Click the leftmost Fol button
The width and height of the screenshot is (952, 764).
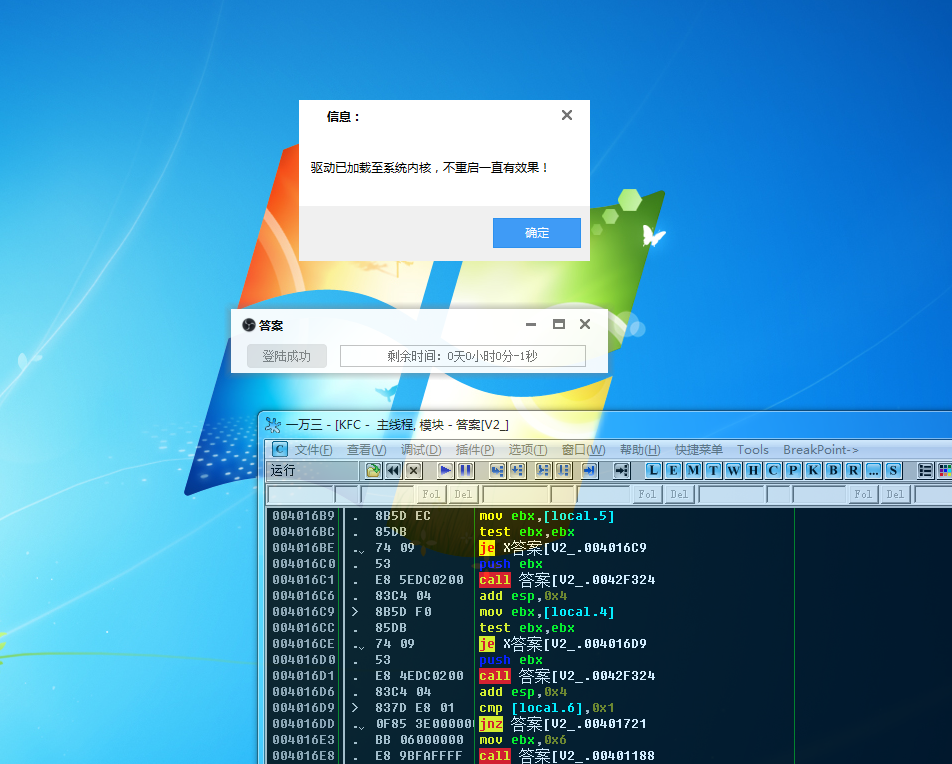tap(431, 494)
